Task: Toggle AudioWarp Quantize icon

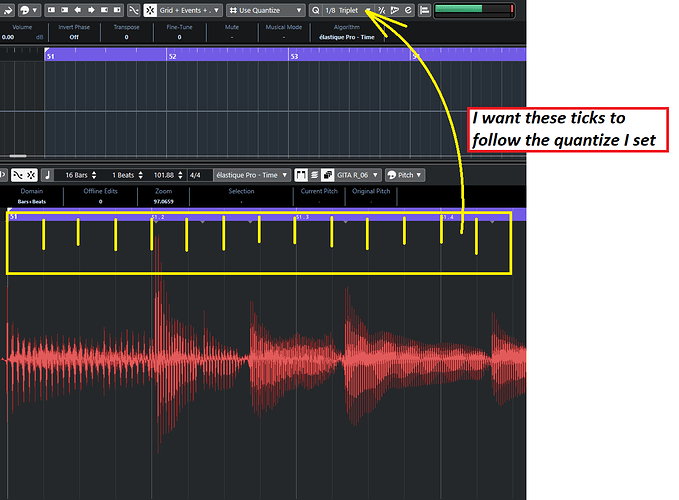Action: coord(394,10)
